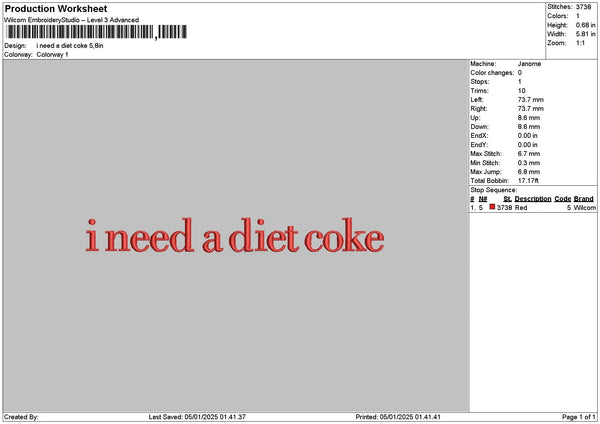Click the 'Stop Sequence:' heading
The image size is (600, 424).
(x=494, y=190)
